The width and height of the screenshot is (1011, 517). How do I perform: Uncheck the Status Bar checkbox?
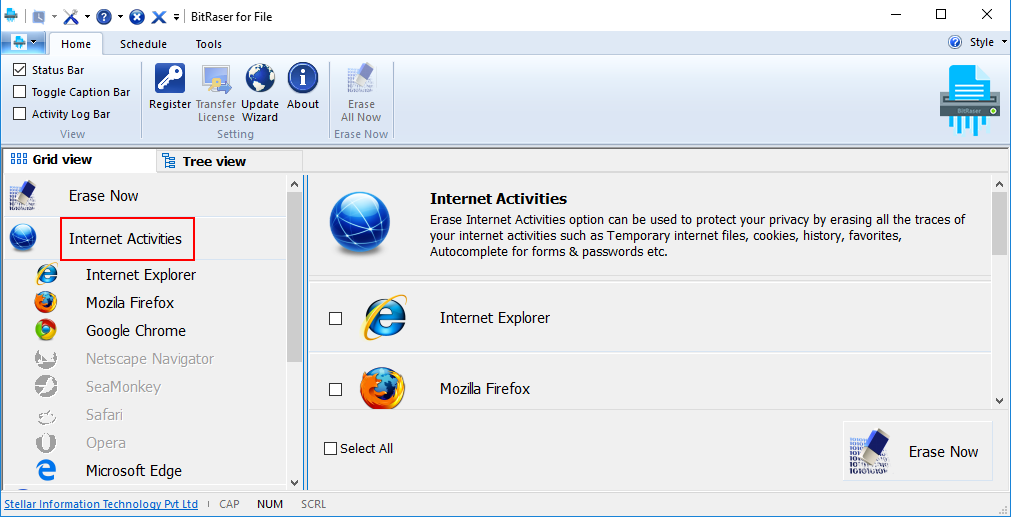coord(19,70)
